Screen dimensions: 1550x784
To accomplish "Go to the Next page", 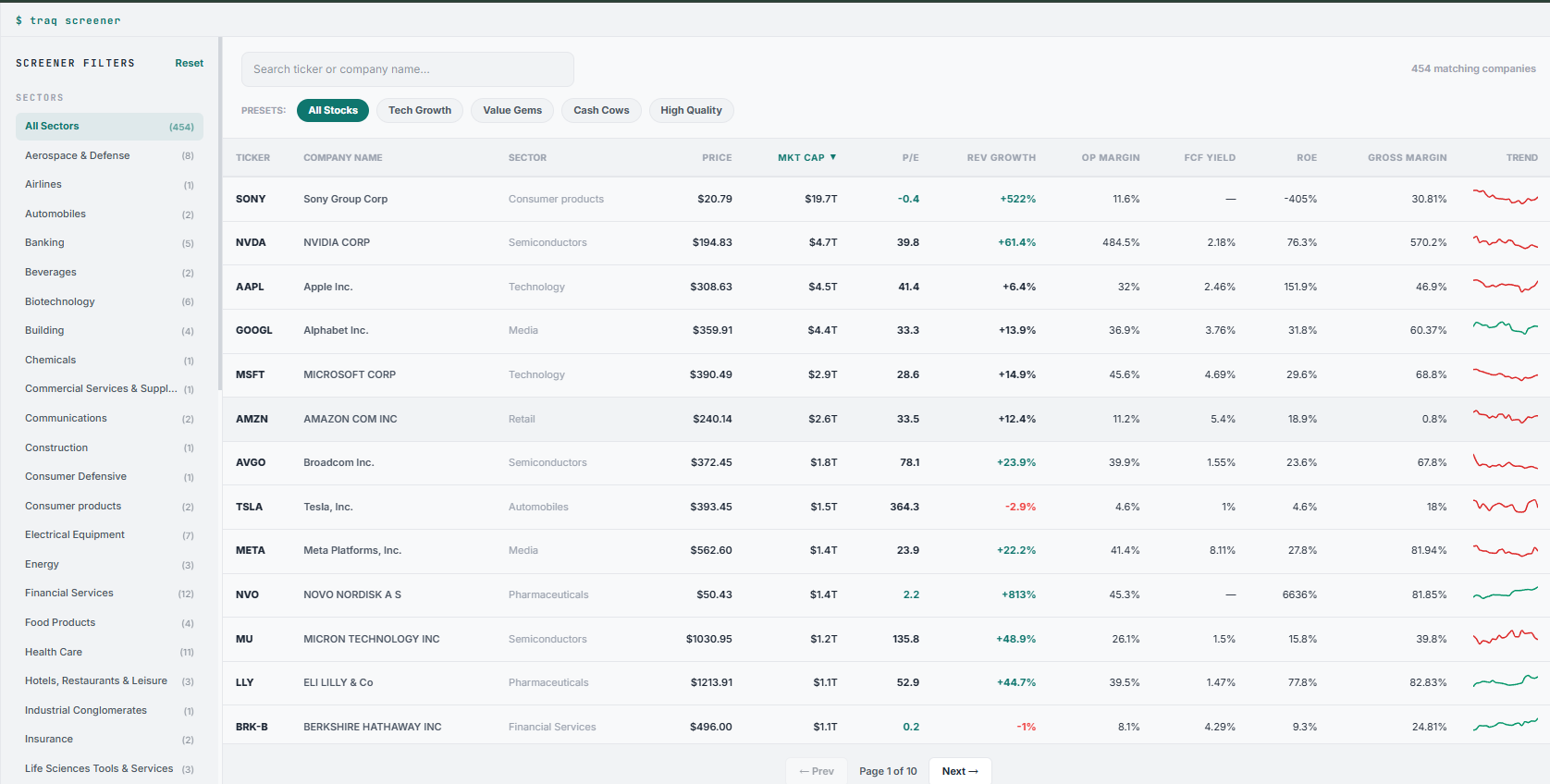I will (960, 771).
